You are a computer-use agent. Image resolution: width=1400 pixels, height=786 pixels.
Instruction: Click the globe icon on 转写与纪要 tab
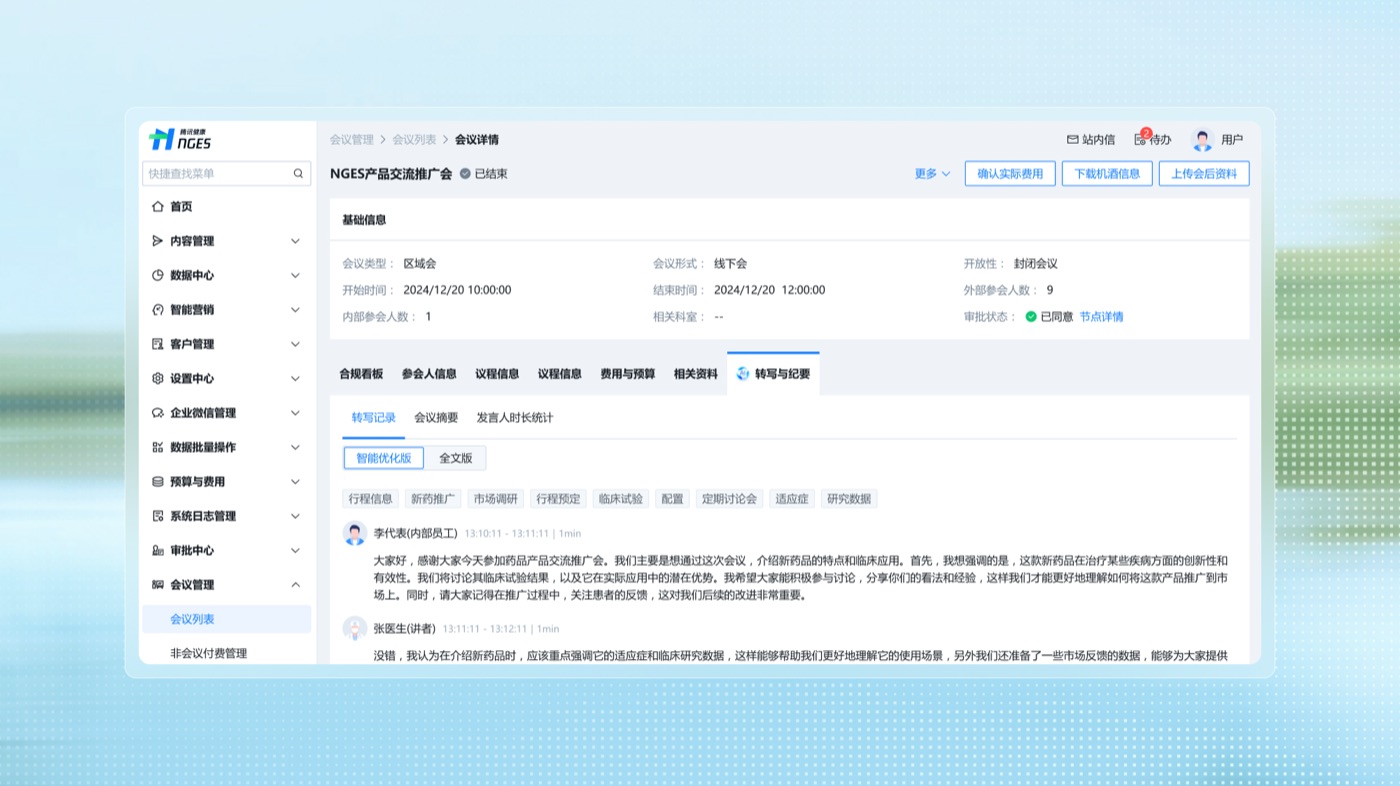click(x=743, y=374)
